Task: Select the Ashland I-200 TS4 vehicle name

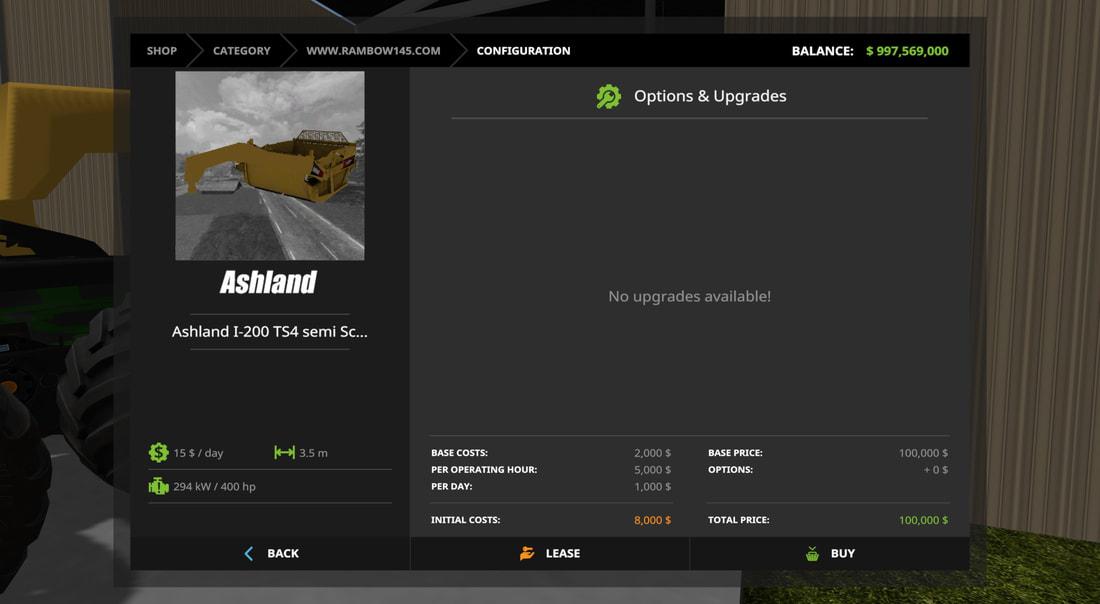Action: (269, 331)
